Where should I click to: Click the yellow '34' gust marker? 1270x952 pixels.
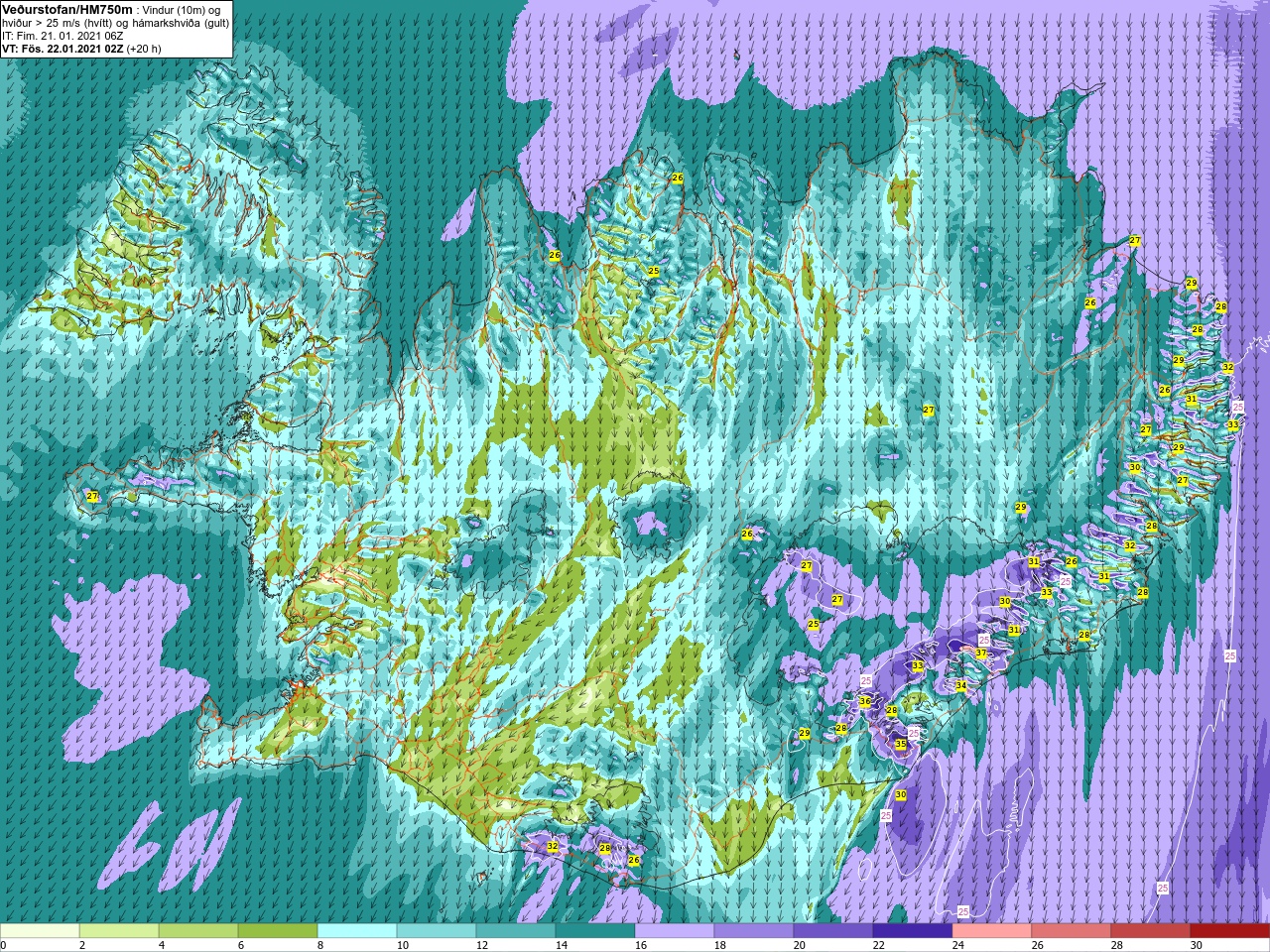[960, 685]
